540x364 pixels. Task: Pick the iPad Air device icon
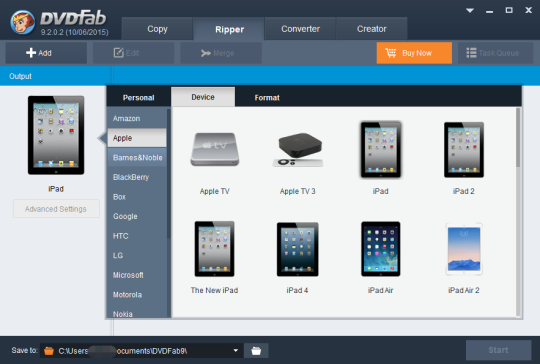[x=381, y=249]
